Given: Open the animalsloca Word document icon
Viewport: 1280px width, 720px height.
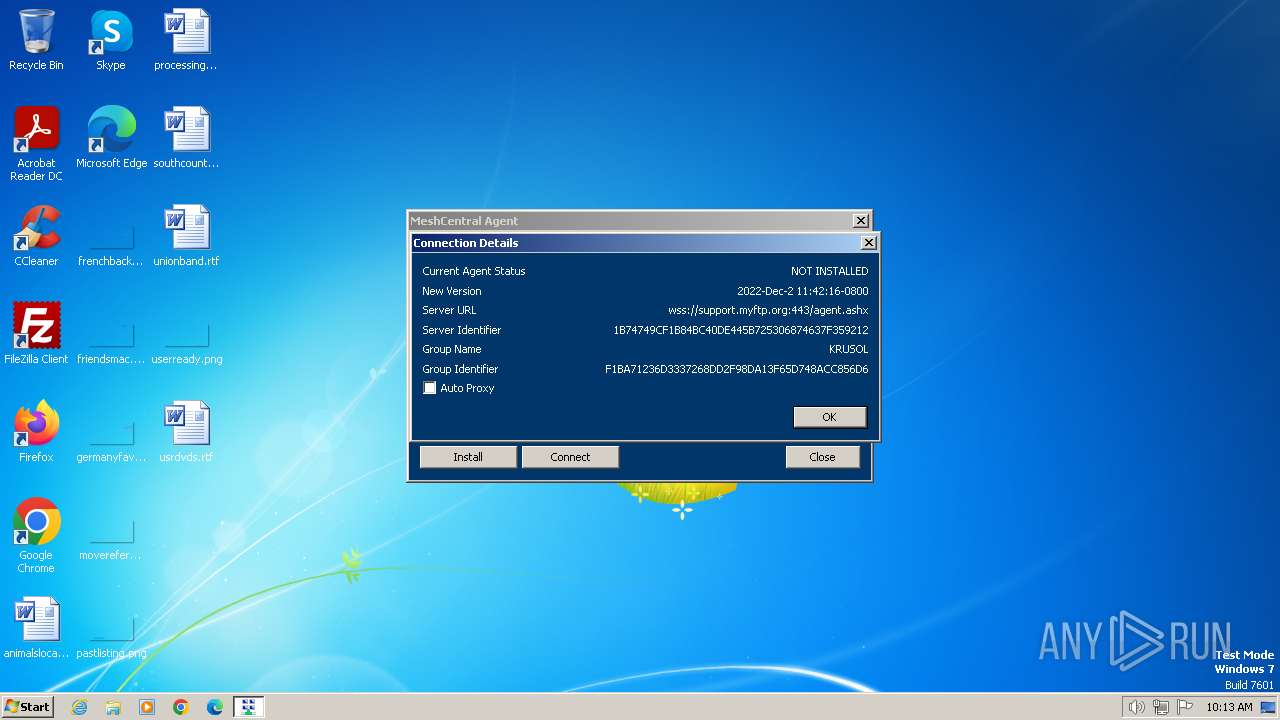Looking at the screenshot, I should coord(36,627).
